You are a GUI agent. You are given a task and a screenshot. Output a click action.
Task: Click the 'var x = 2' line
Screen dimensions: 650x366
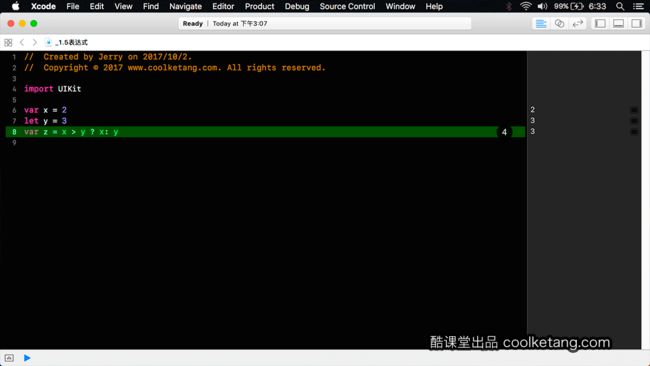coord(45,110)
